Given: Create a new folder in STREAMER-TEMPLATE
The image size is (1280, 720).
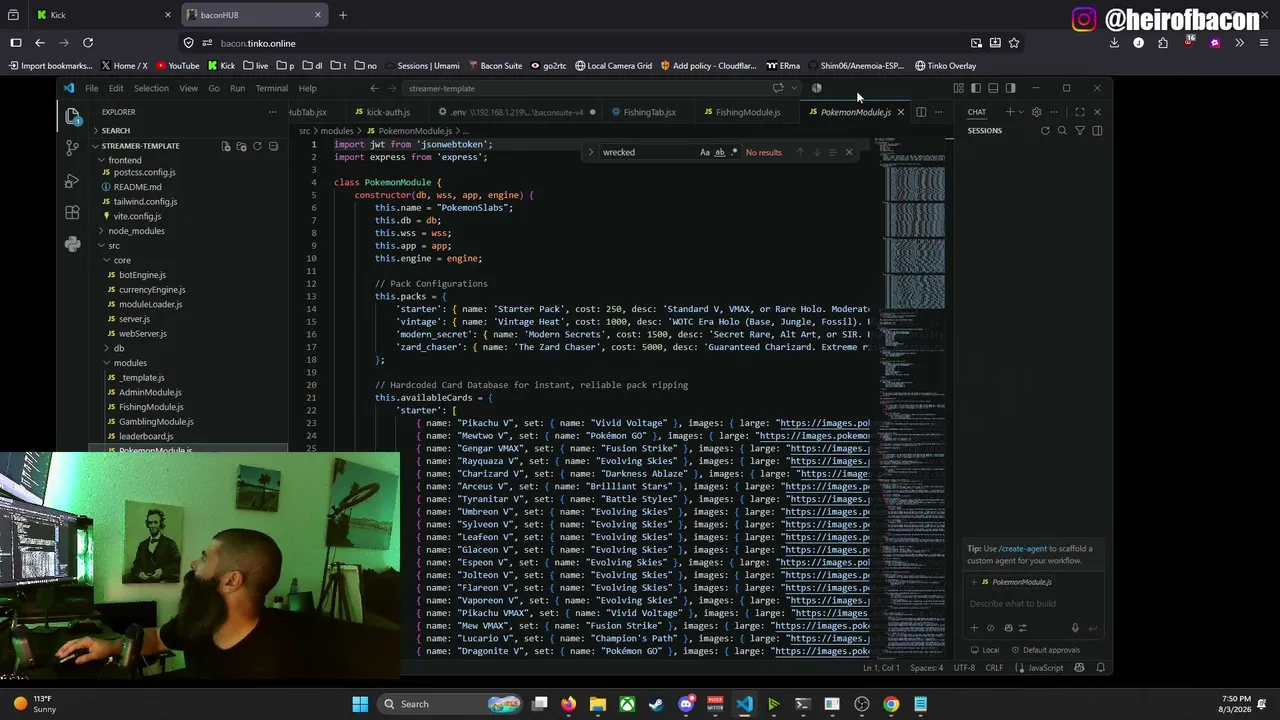Looking at the screenshot, I should (241, 146).
